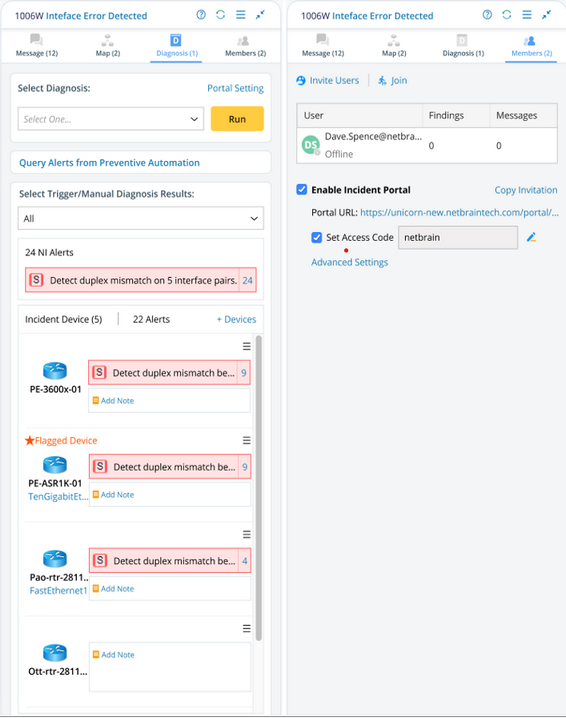Switch to Map (2) tab in right panel
The image size is (566, 718).
pyautogui.click(x=394, y=45)
